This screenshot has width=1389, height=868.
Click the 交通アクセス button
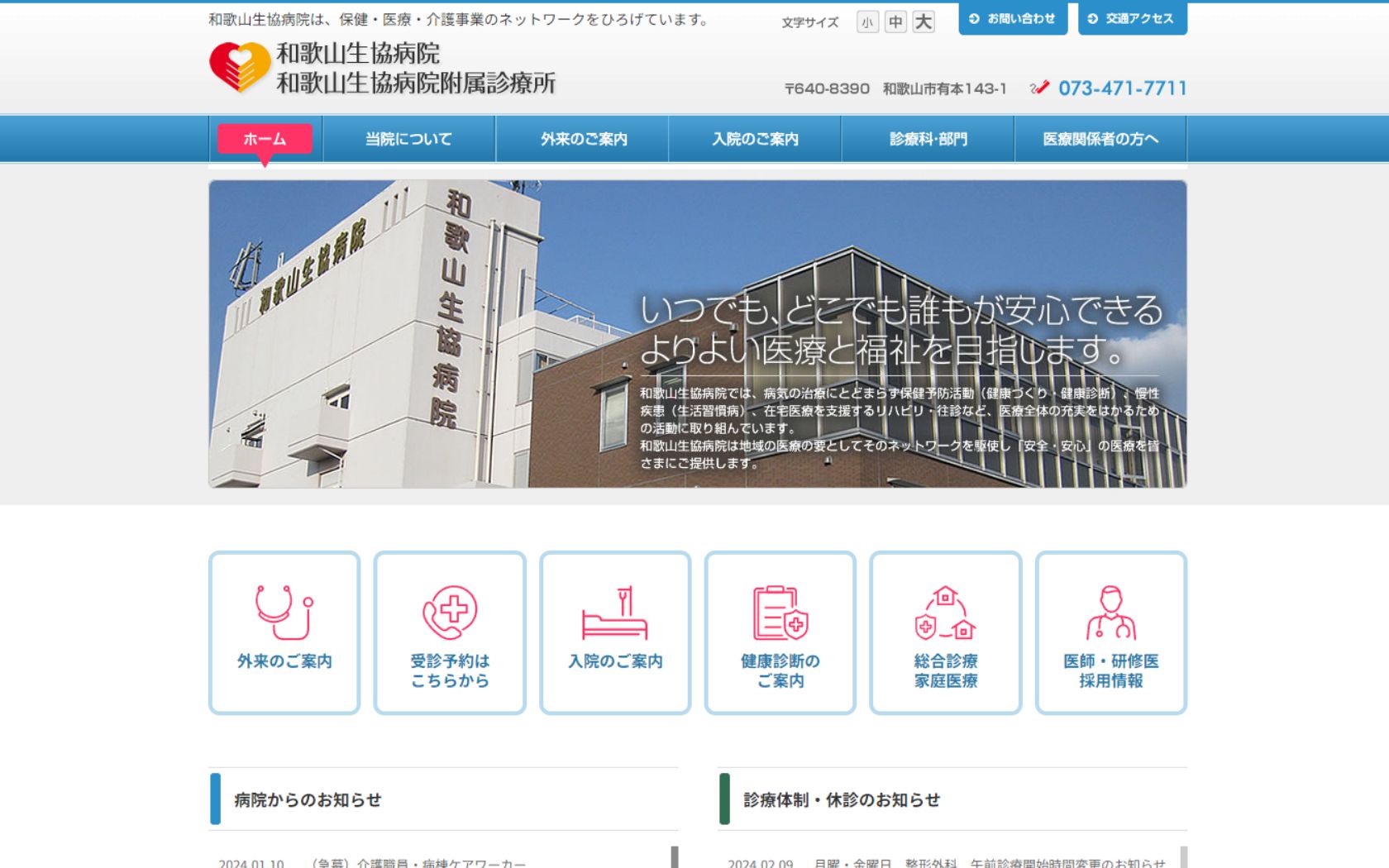tap(1132, 18)
